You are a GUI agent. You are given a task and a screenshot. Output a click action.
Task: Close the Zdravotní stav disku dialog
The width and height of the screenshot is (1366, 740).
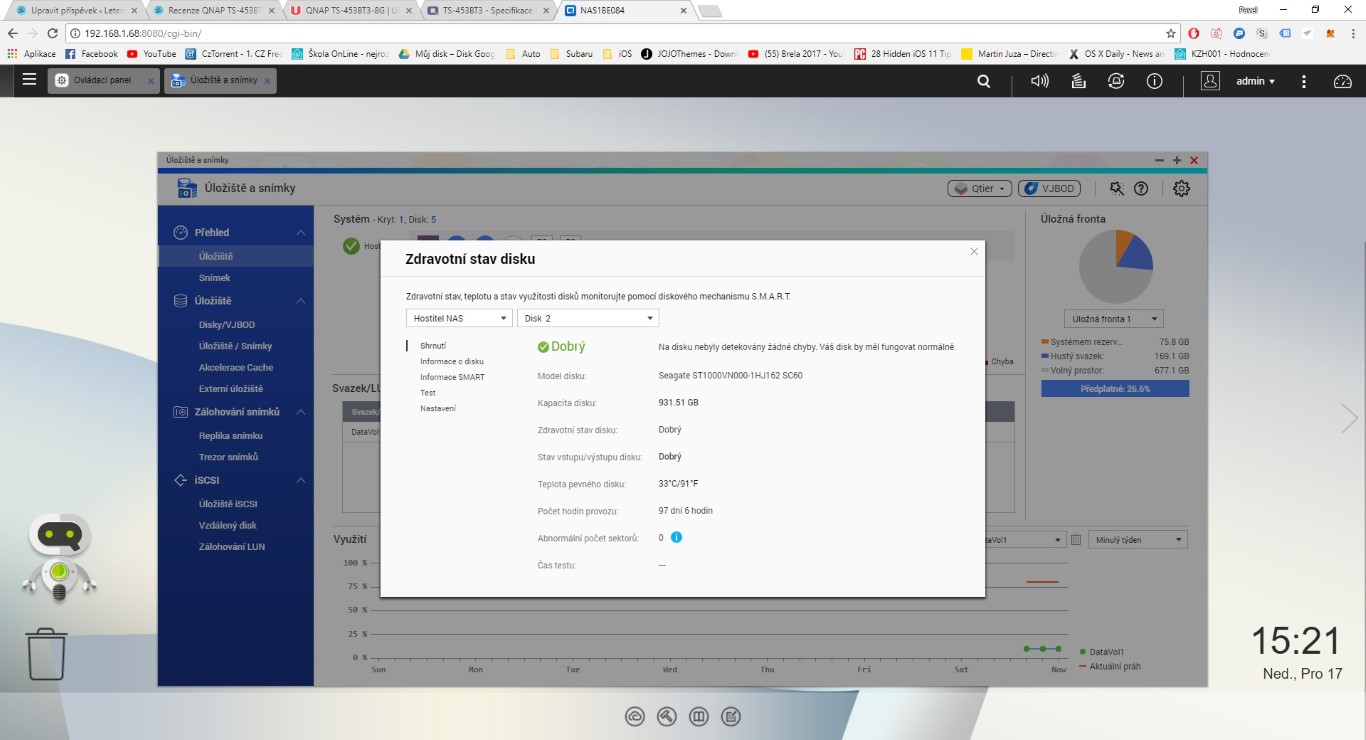pyautogui.click(x=974, y=252)
